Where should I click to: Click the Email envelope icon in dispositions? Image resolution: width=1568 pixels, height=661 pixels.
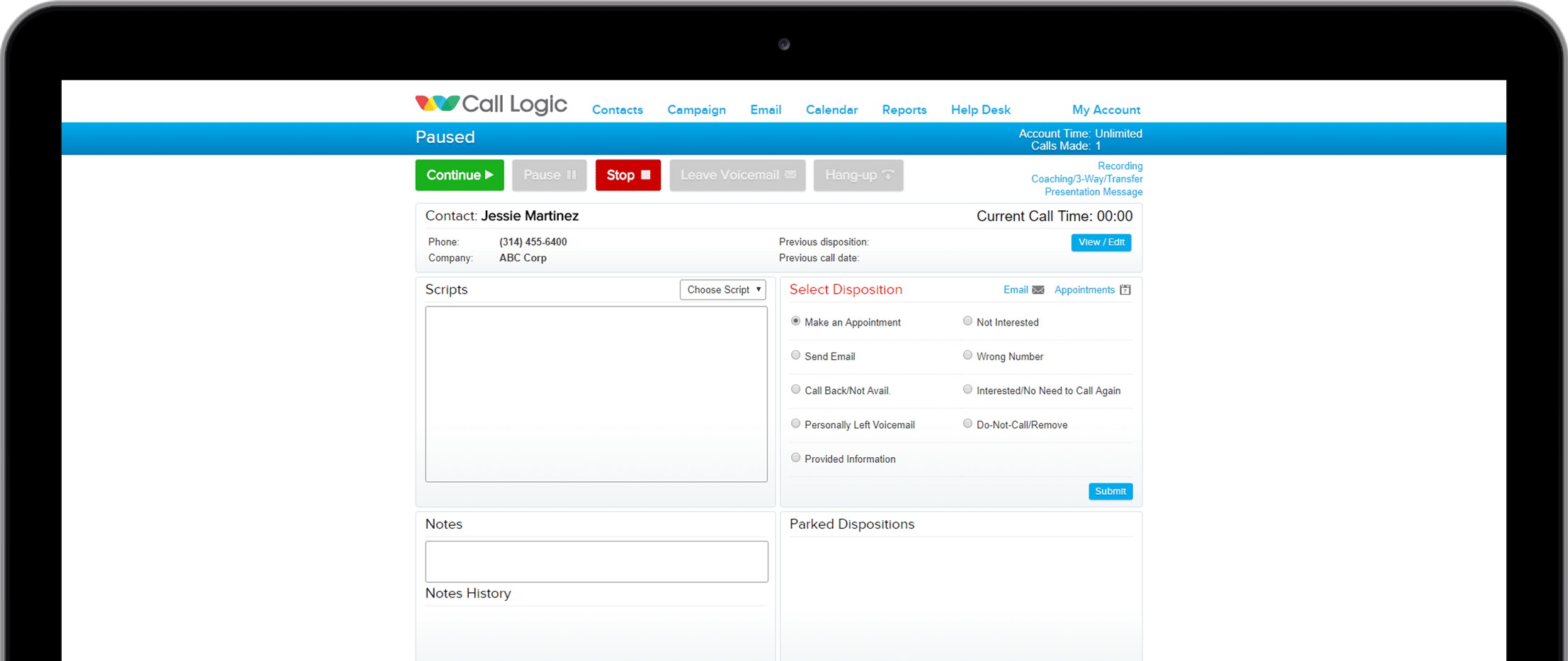point(1038,290)
